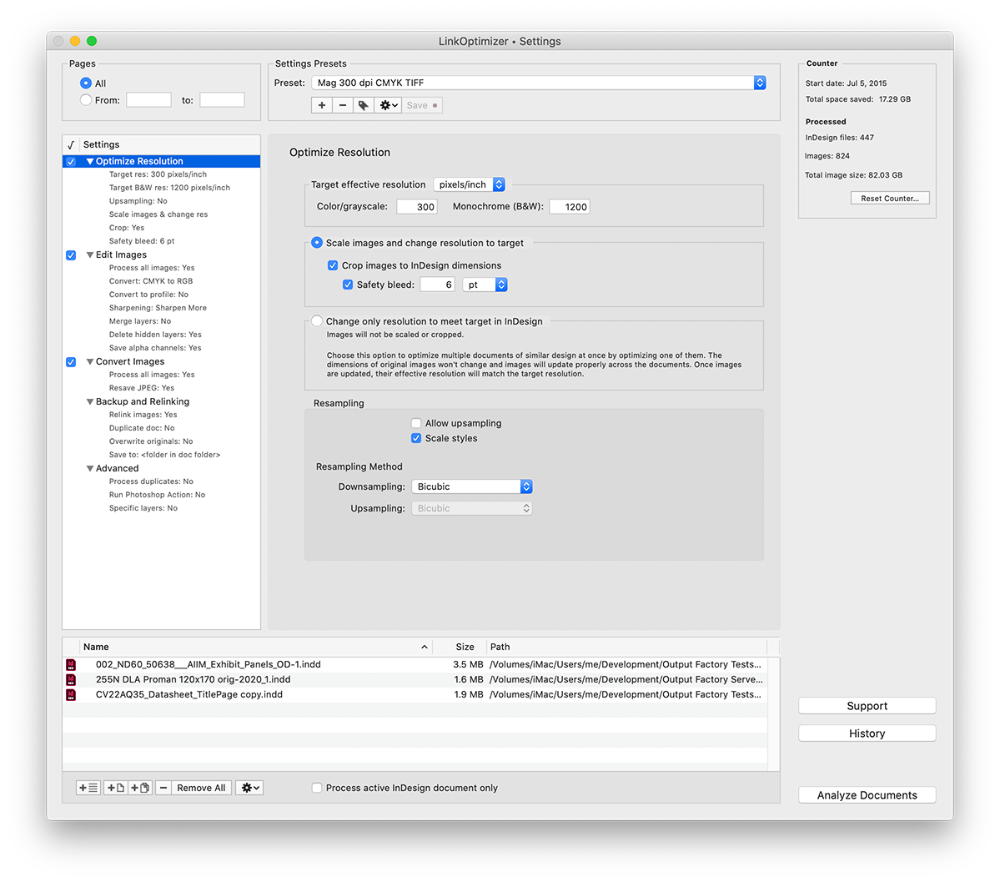Toggle the Edit Images checkbox in sidebar
Viewport: 1000px width, 882px height.
pyautogui.click(x=71, y=255)
